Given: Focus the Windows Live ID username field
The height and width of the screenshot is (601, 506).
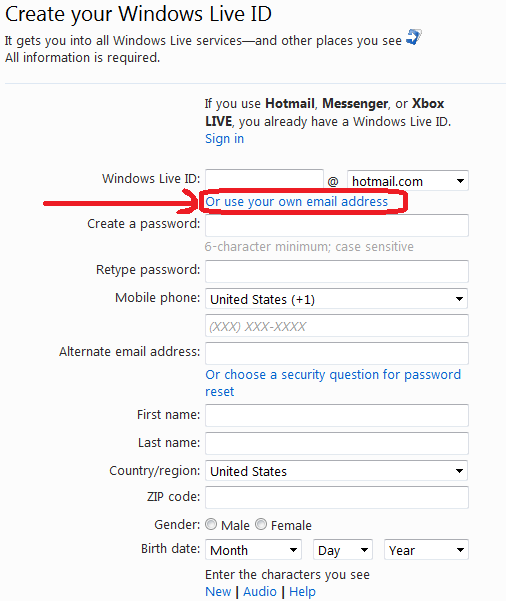Looking at the screenshot, I should coord(264,179).
